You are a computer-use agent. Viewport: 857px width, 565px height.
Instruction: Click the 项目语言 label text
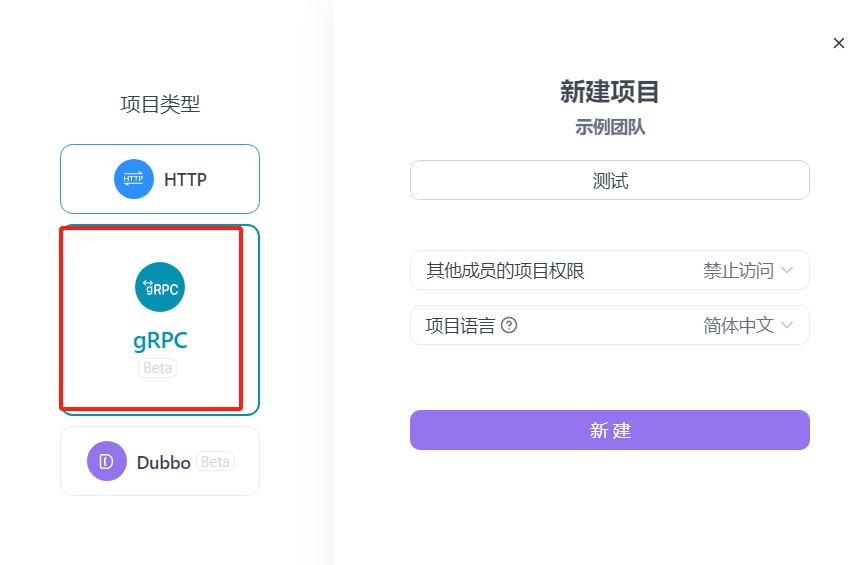460,325
